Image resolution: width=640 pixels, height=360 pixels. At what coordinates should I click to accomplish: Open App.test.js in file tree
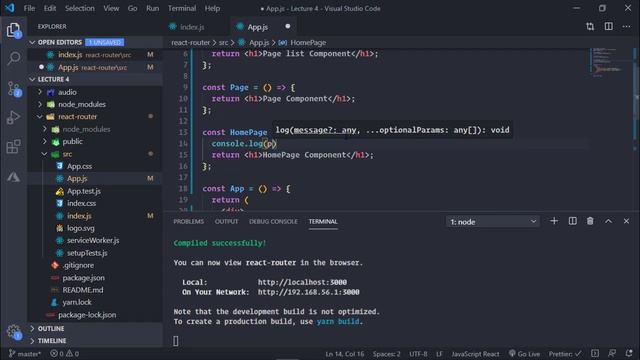pos(84,191)
